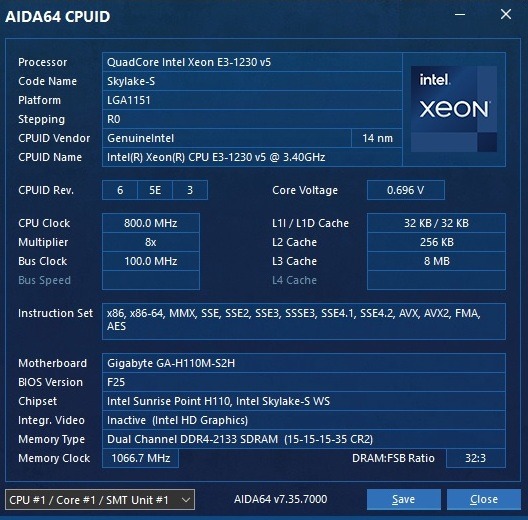Click the Code Name field showing Skylake-S
Viewport: 528px width, 520px height.
point(252,81)
